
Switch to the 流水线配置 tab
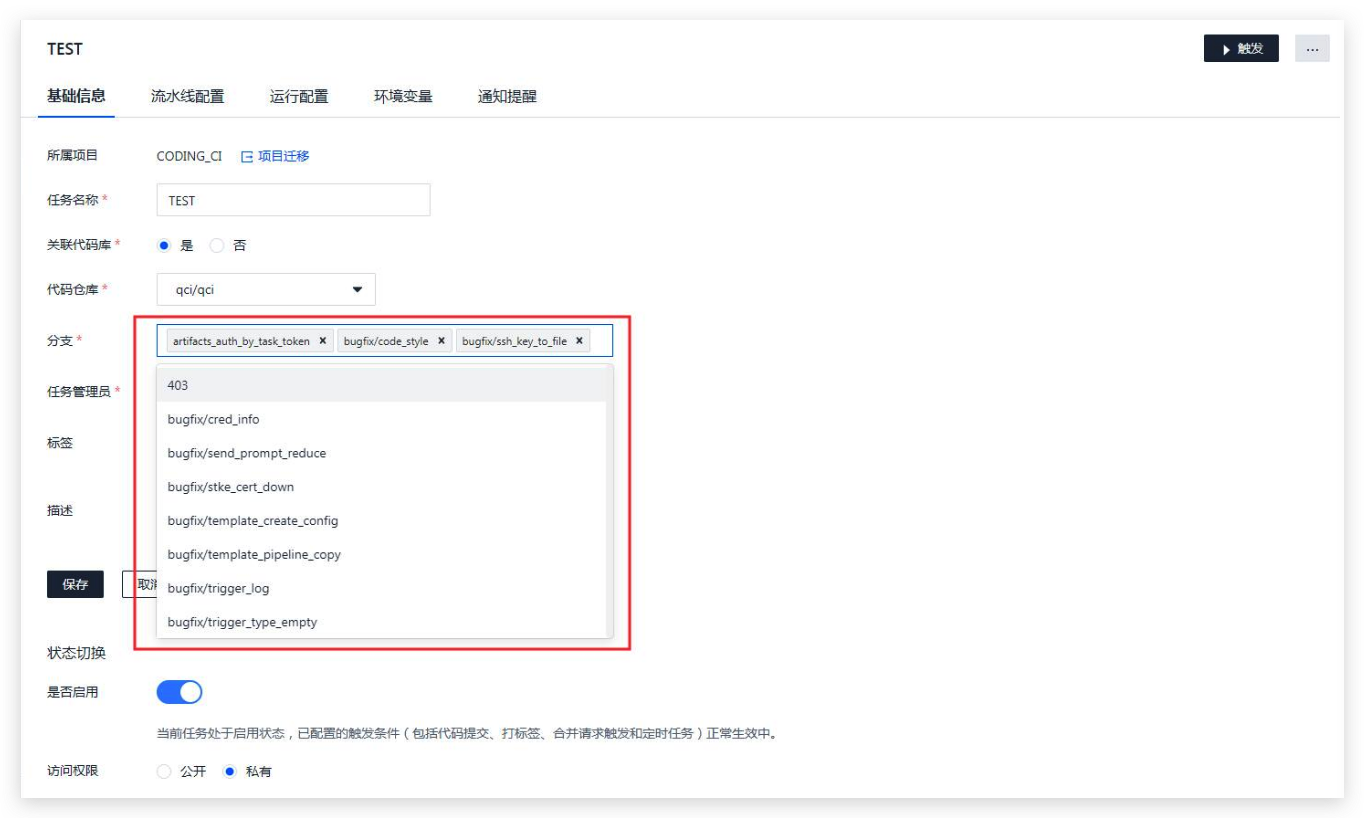coord(187,96)
